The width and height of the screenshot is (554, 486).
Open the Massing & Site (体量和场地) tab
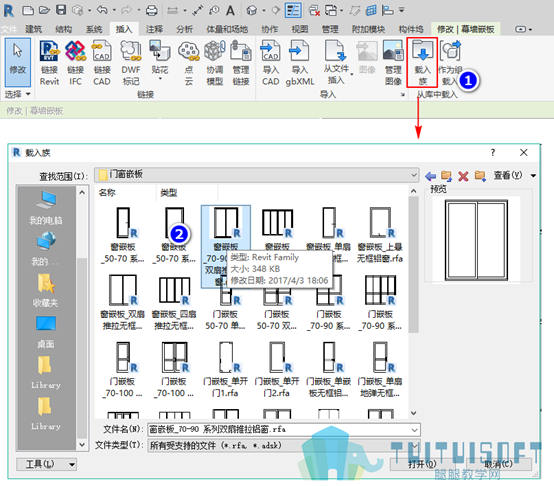(227, 29)
